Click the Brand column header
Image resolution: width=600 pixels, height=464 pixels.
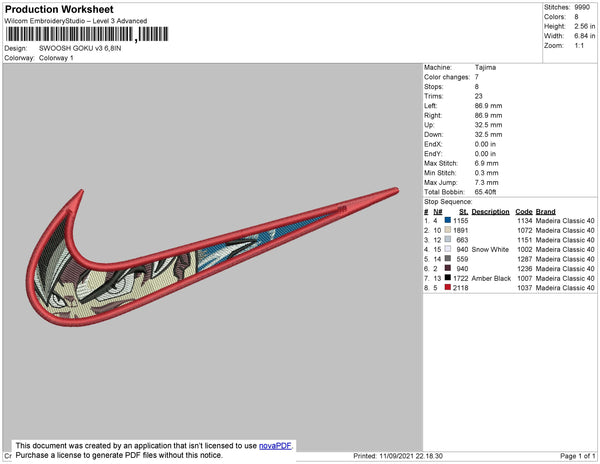click(x=545, y=212)
